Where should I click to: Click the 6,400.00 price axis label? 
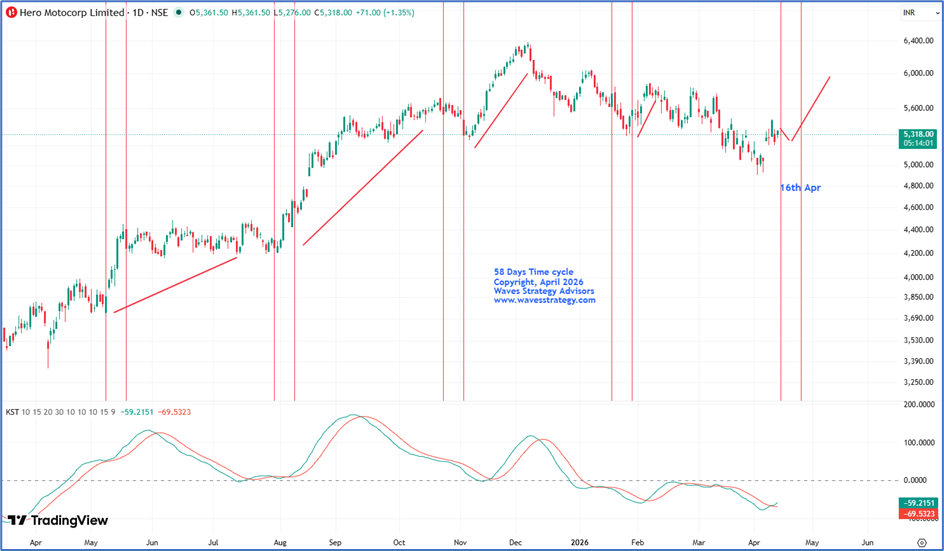[917, 41]
